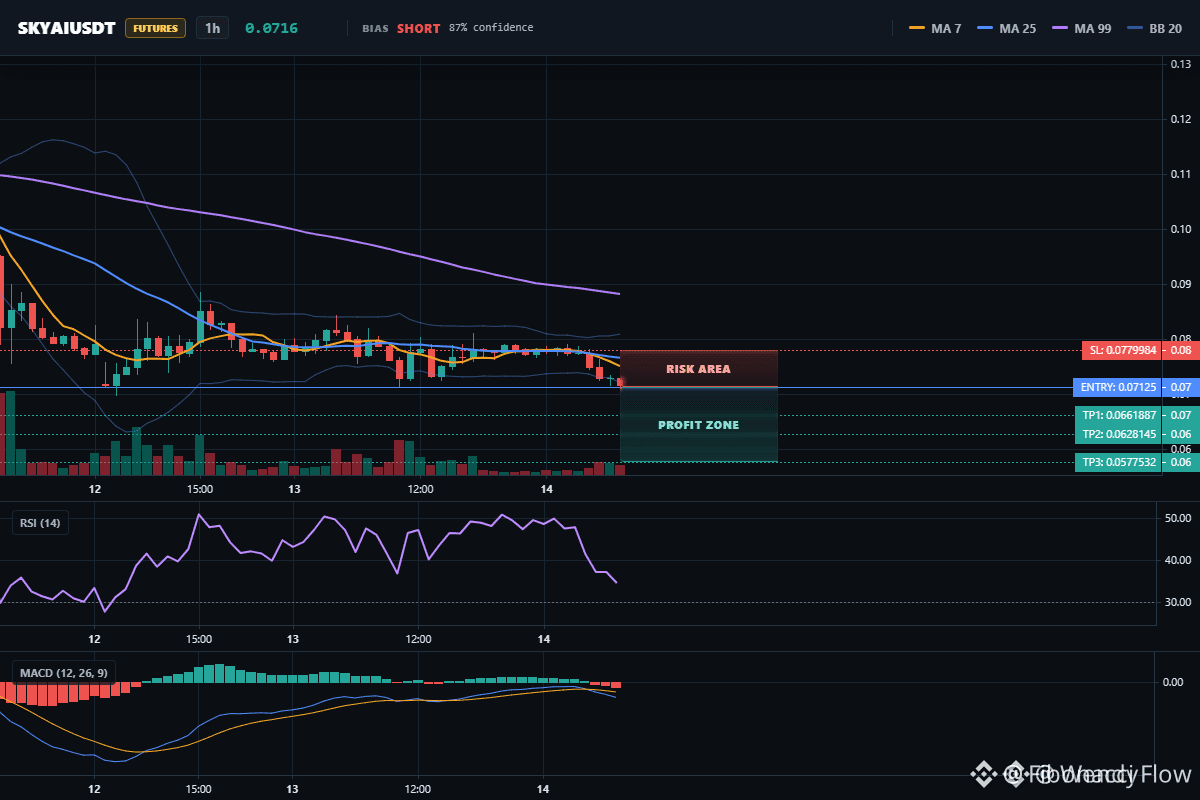
Task: Toggle the BB 20 legend entry
Action: pyautogui.click(x=1153, y=28)
